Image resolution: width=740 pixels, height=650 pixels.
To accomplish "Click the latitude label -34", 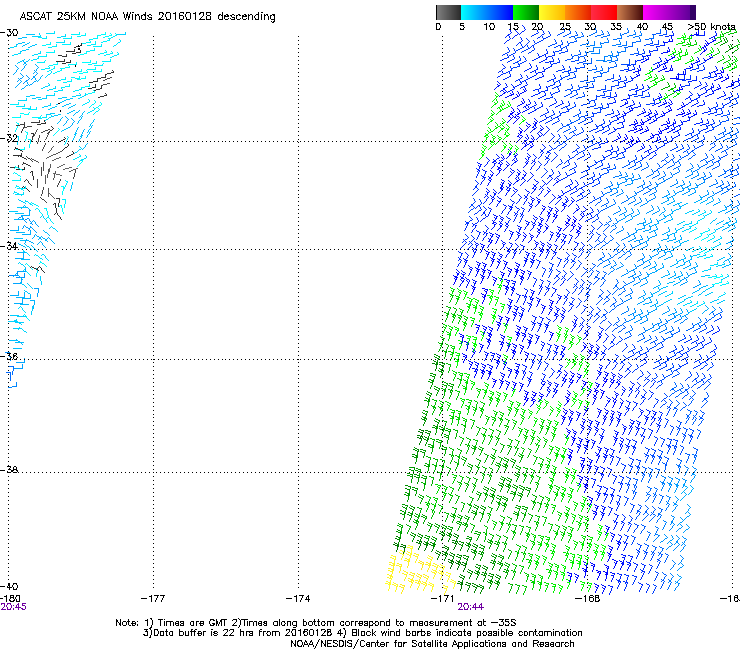I will pos(9,246).
